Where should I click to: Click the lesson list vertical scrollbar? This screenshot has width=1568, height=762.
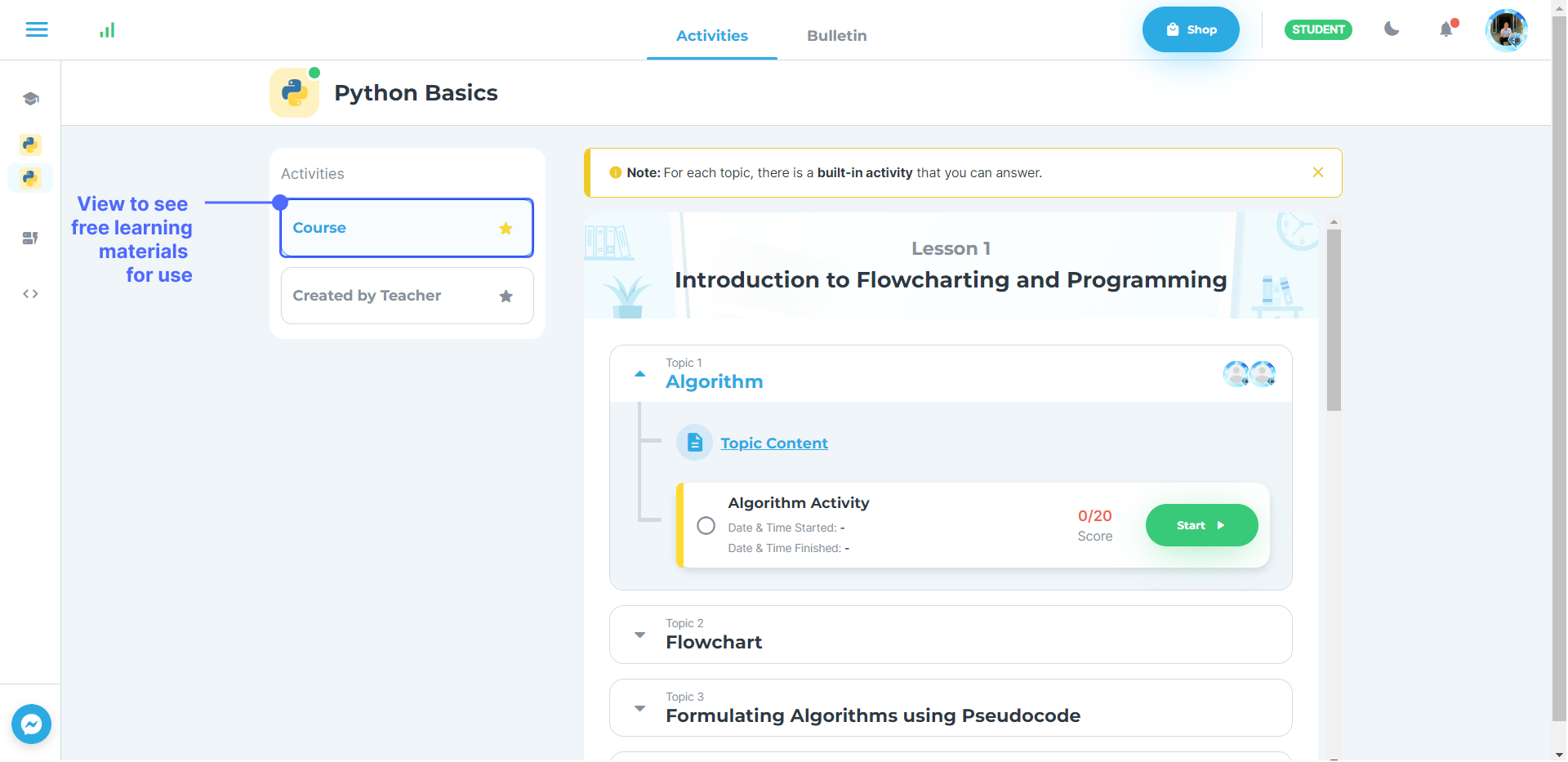[1334, 319]
